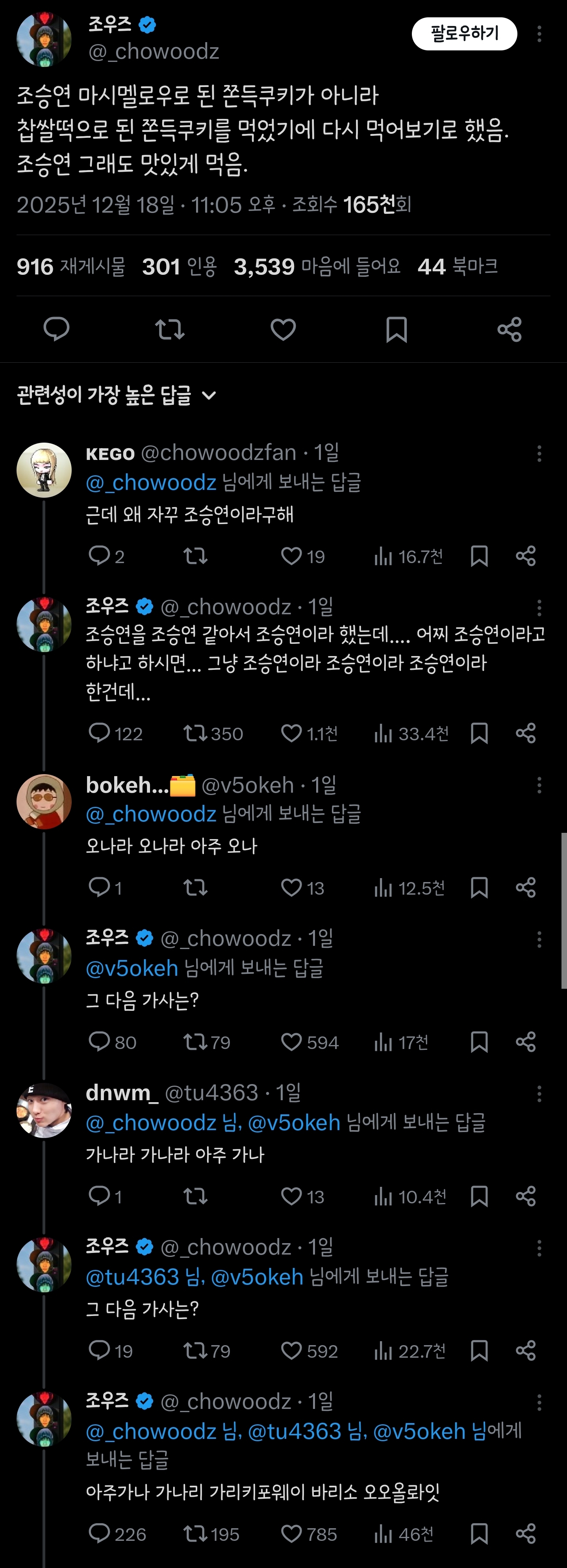Like KEGO's reply with 19 likes
The width and height of the screenshot is (567, 1568).
click(292, 556)
